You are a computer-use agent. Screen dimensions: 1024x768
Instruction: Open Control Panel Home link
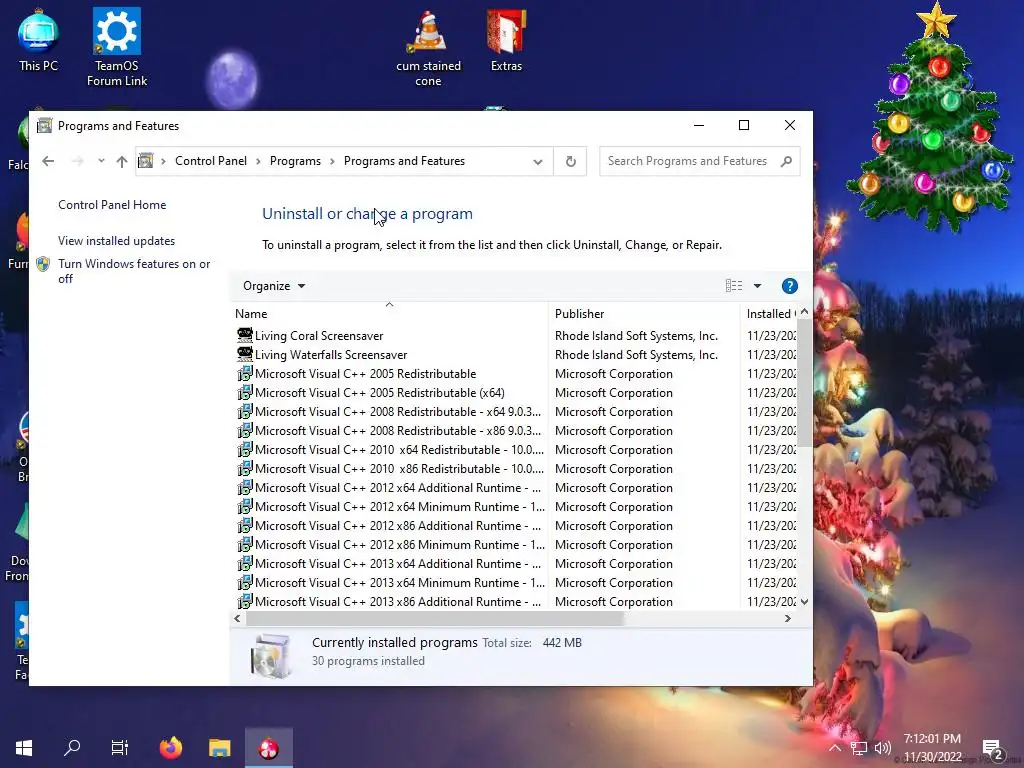[x=112, y=205]
